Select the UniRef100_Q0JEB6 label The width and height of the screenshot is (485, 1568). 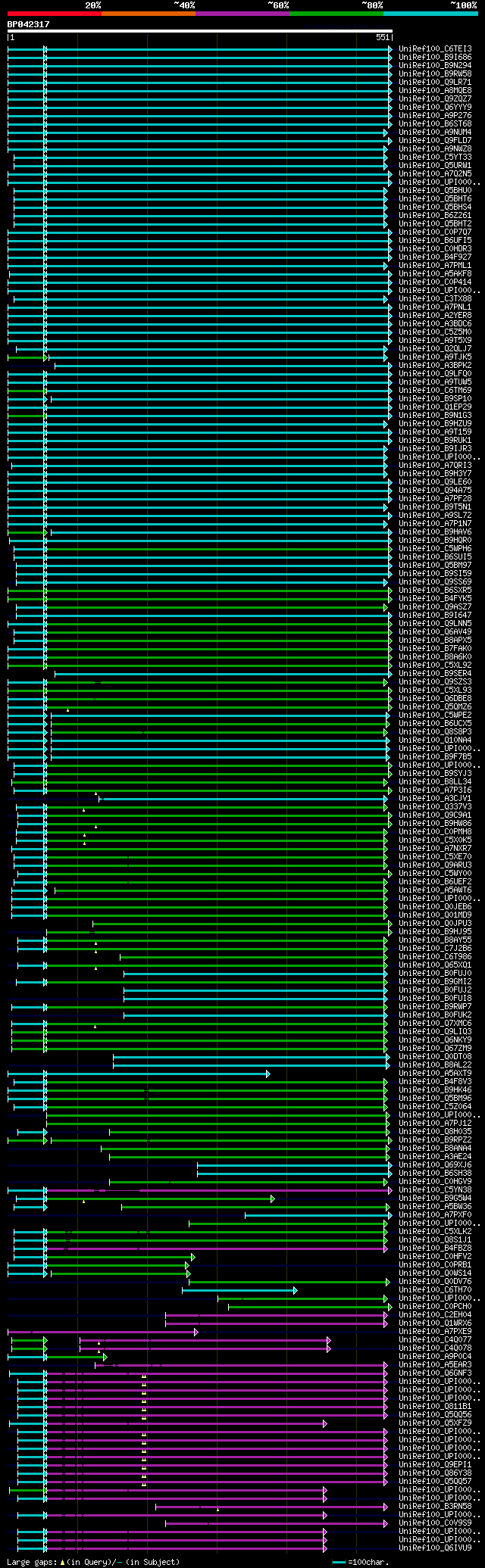pyautogui.click(x=435, y=907)
